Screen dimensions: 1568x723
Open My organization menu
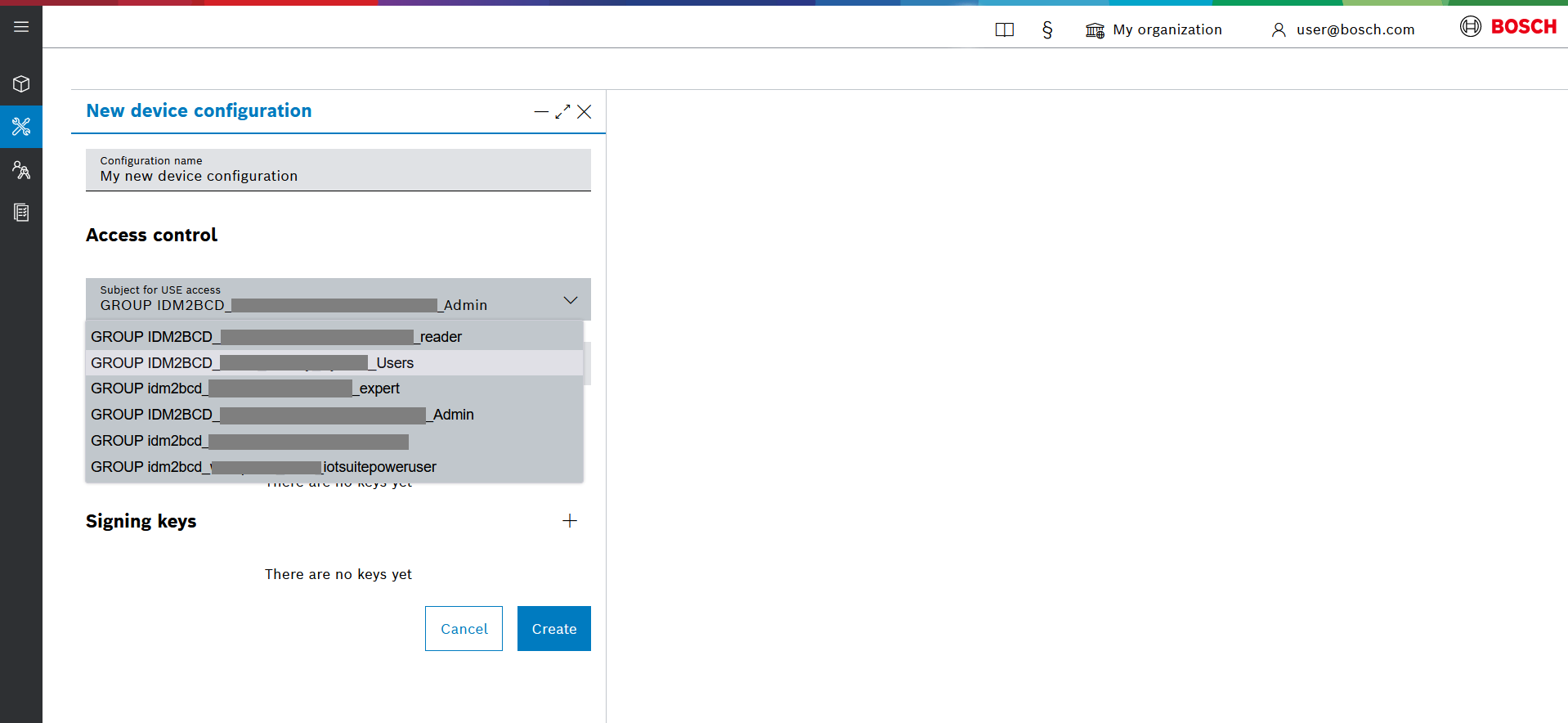click(1154, 30)
